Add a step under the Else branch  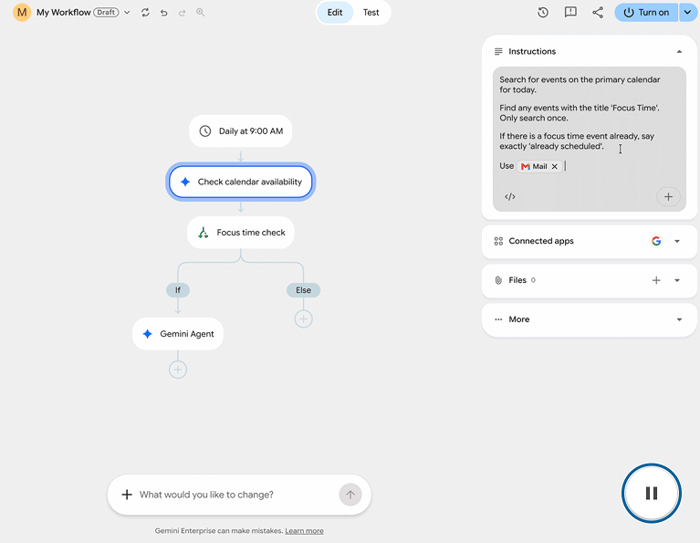[303, 319]
